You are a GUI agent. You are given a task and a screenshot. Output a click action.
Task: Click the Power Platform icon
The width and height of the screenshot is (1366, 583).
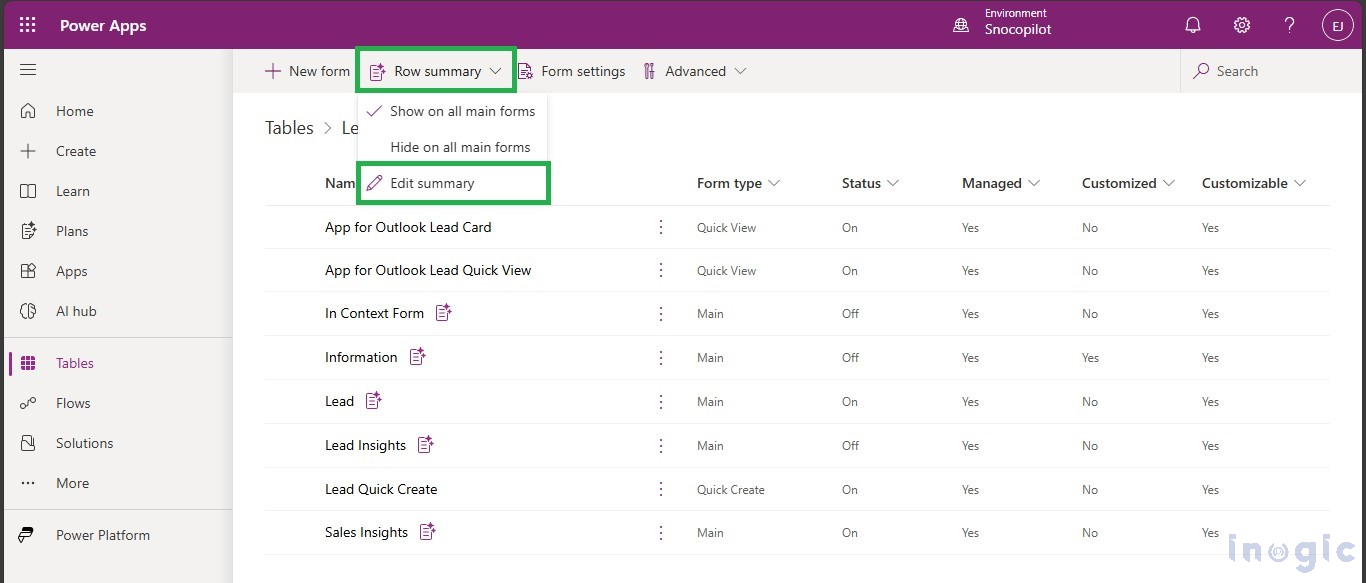28,535
